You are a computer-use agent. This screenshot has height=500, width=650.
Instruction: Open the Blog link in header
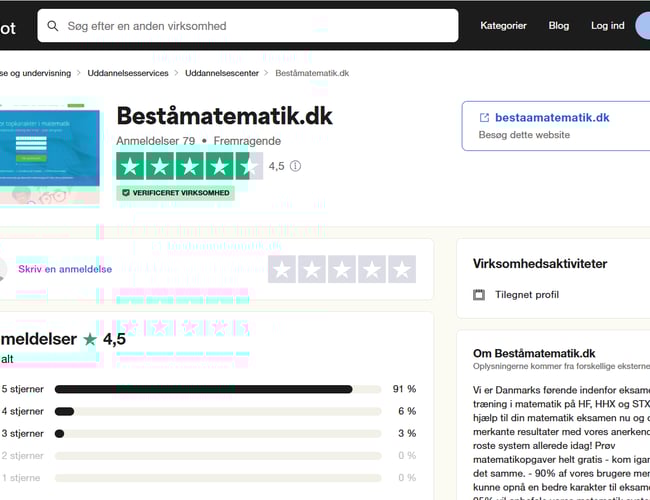pos(559,26)
